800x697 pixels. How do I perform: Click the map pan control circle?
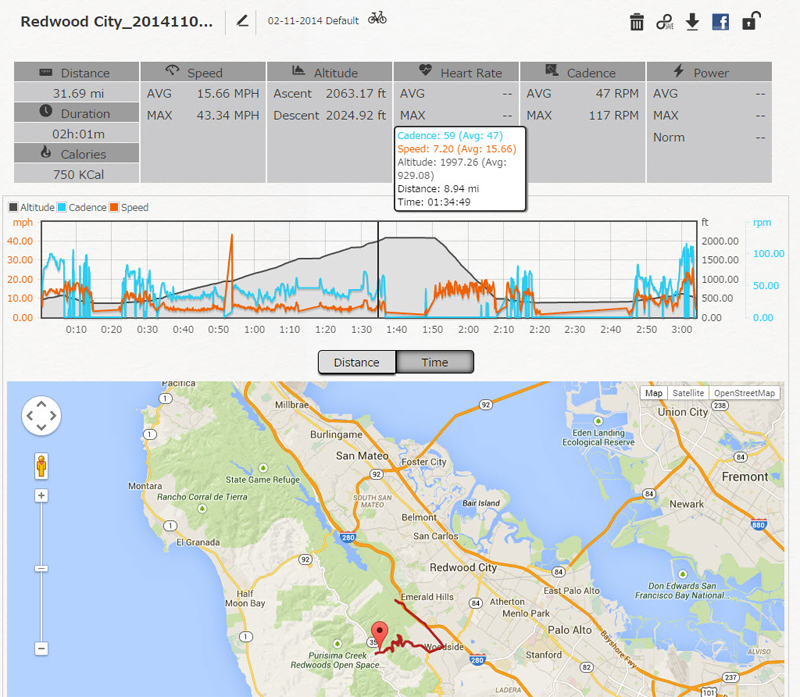click(41, 416)
